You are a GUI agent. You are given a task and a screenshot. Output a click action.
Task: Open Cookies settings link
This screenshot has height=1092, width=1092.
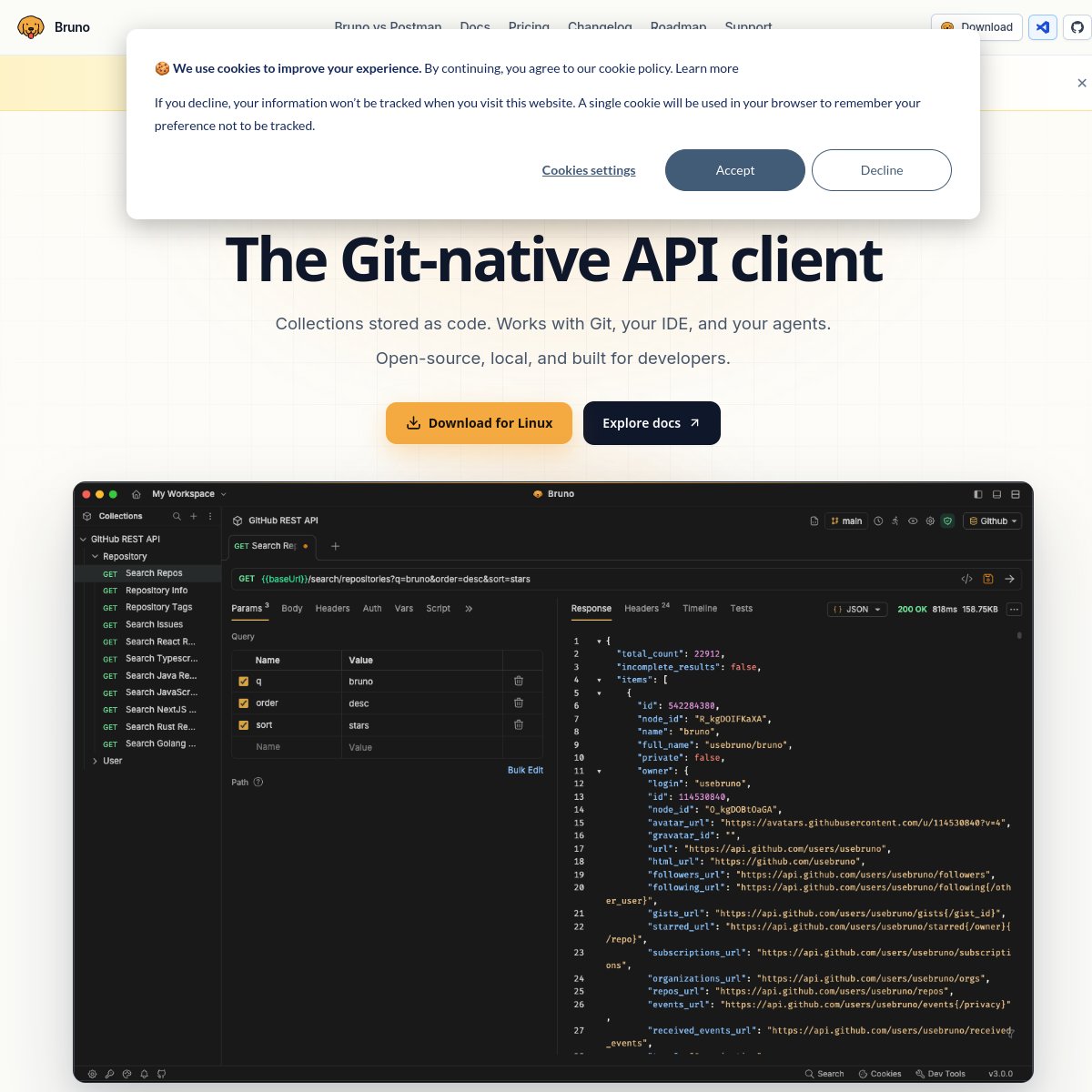click(x=589, y=170)
